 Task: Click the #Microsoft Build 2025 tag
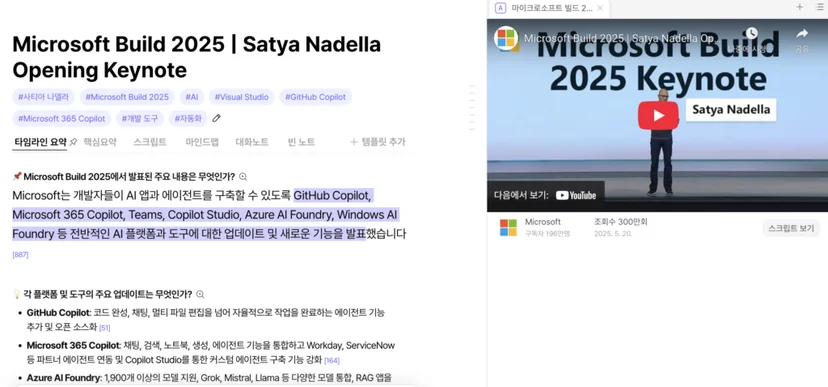click(127, 97)
